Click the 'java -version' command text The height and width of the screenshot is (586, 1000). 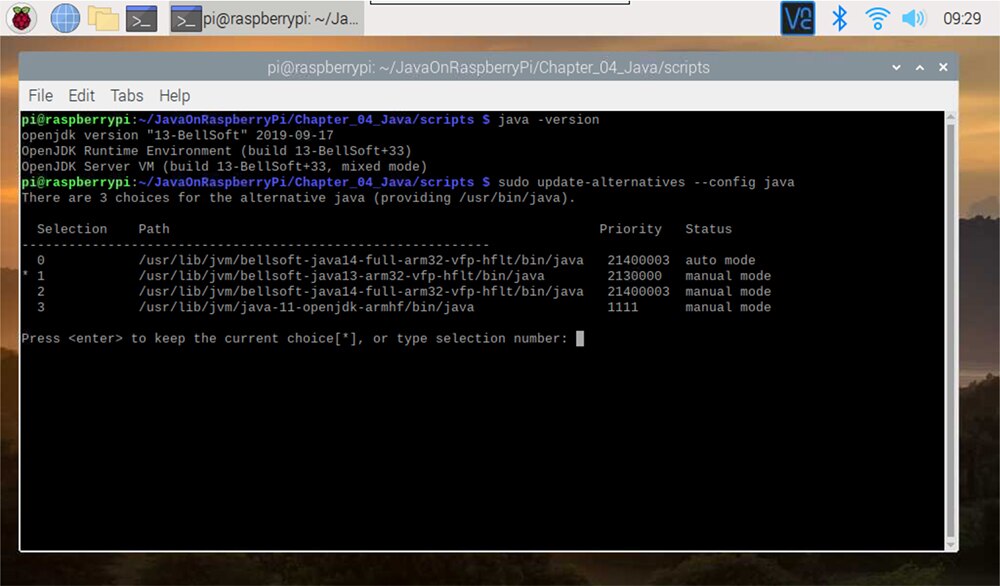pyautogui.click(x=548, y=120)
